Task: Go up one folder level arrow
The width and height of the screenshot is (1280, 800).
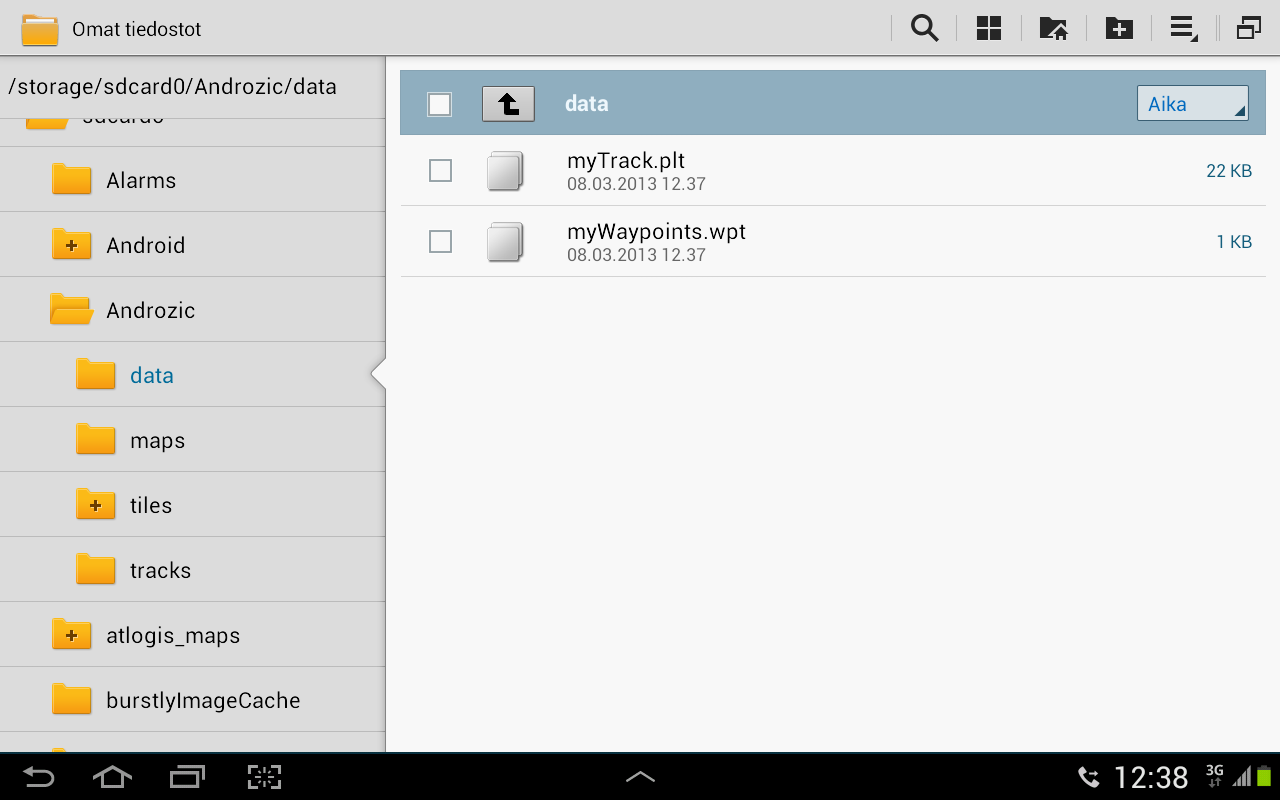Action: pos(508,104)
